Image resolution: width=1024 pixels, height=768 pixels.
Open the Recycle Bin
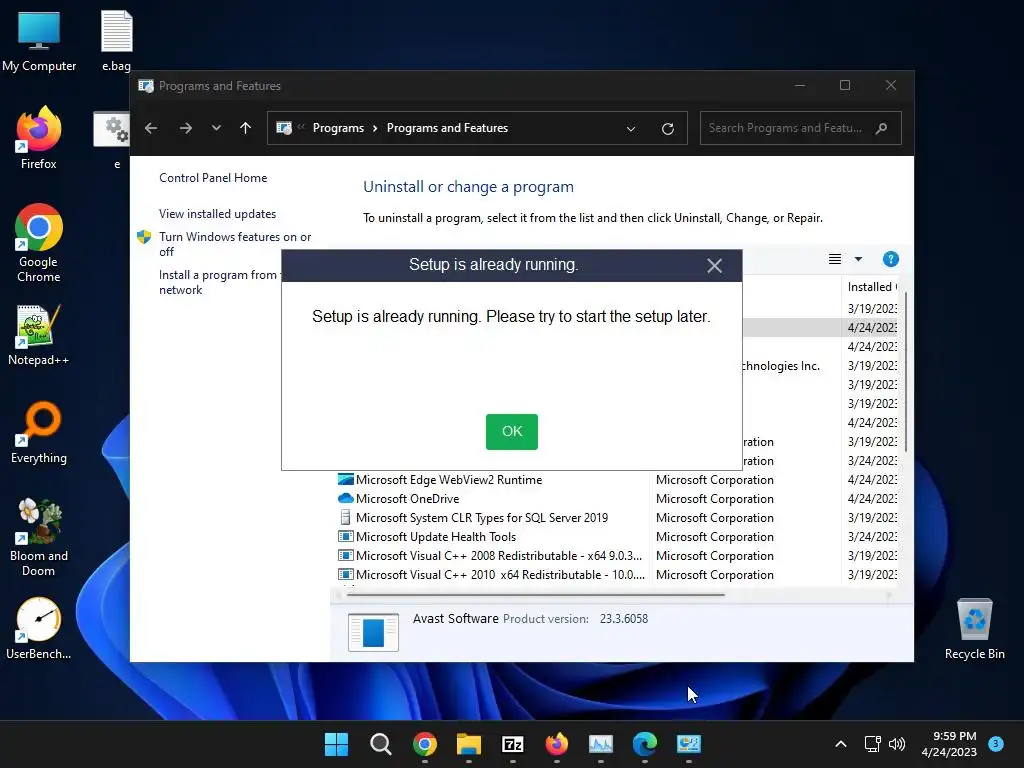[974, 629]
